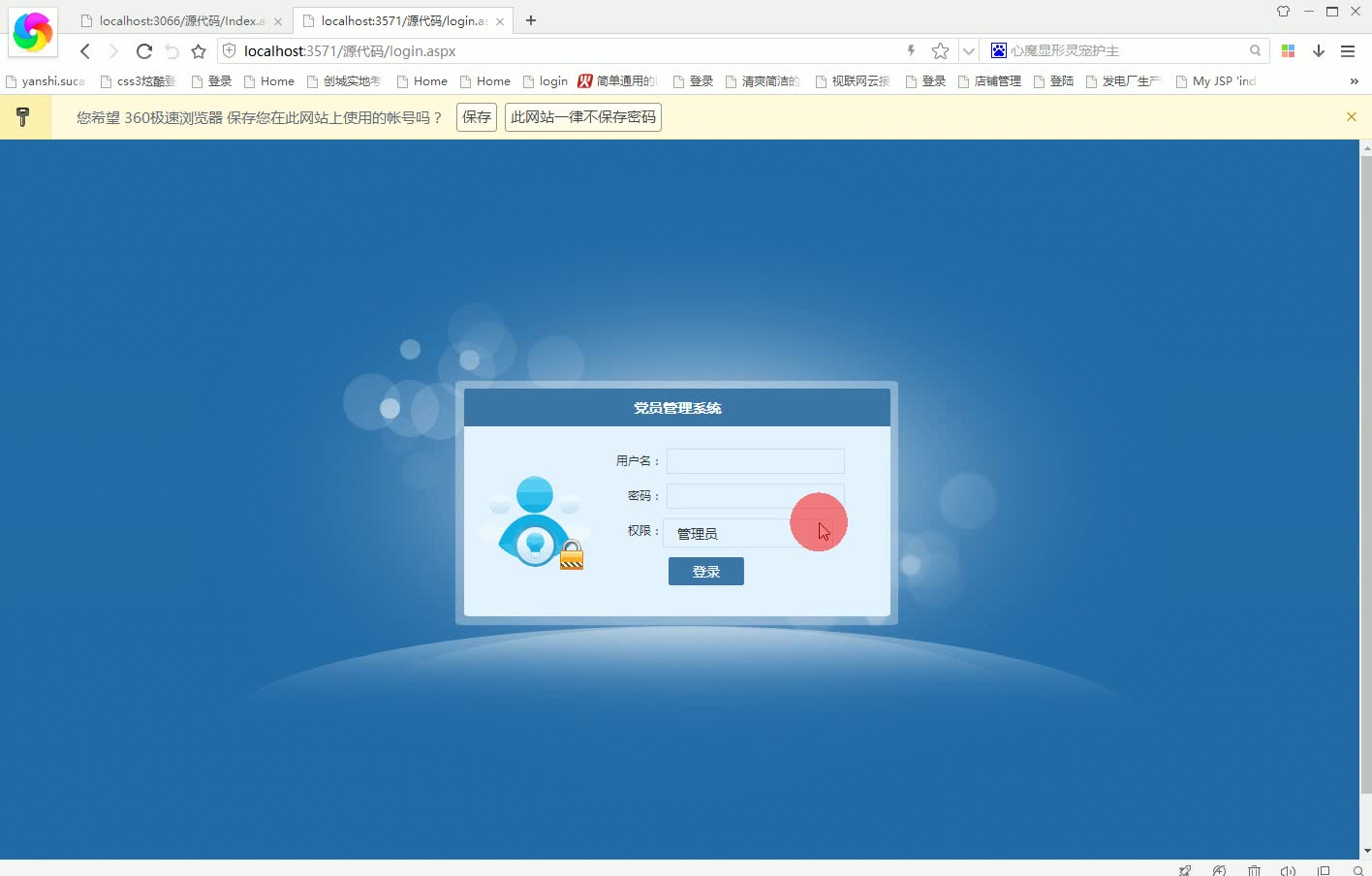Screen dimensions: 1372x876
Task: Reload the login.aspx page
Action: pyautogui.click(x=144, y=51)
